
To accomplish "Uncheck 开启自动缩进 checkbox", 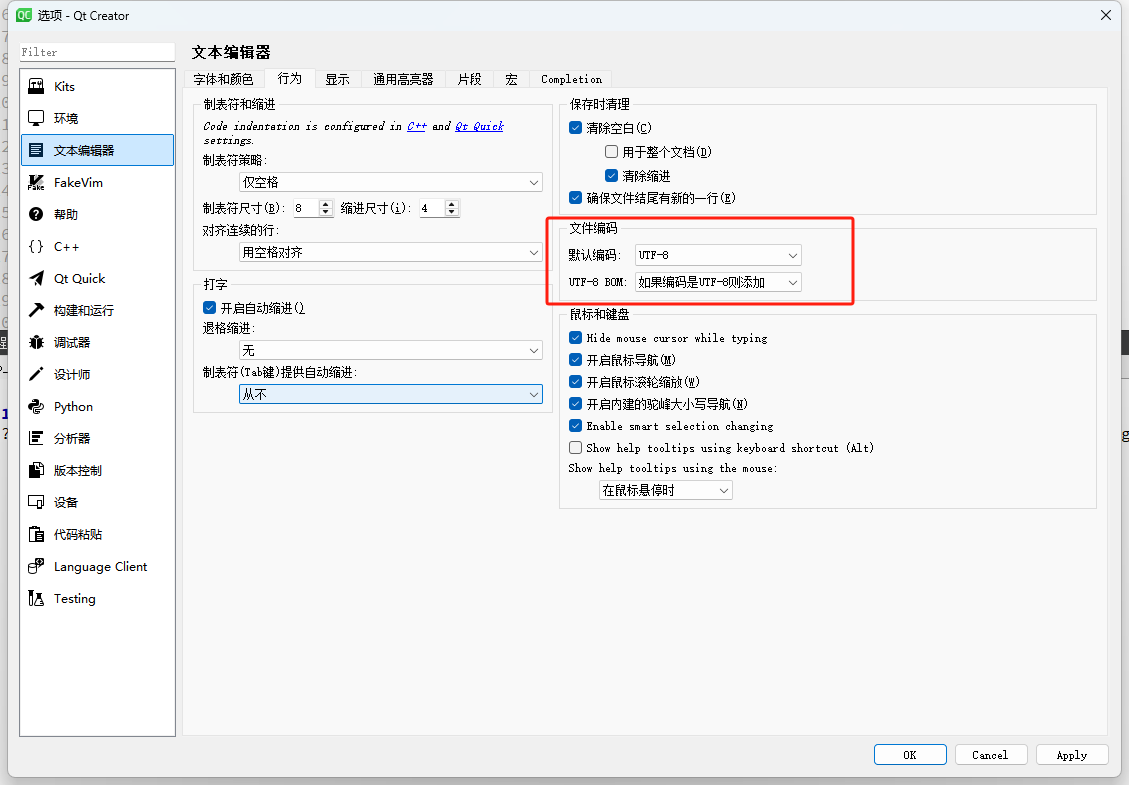I will coord(210,308).
